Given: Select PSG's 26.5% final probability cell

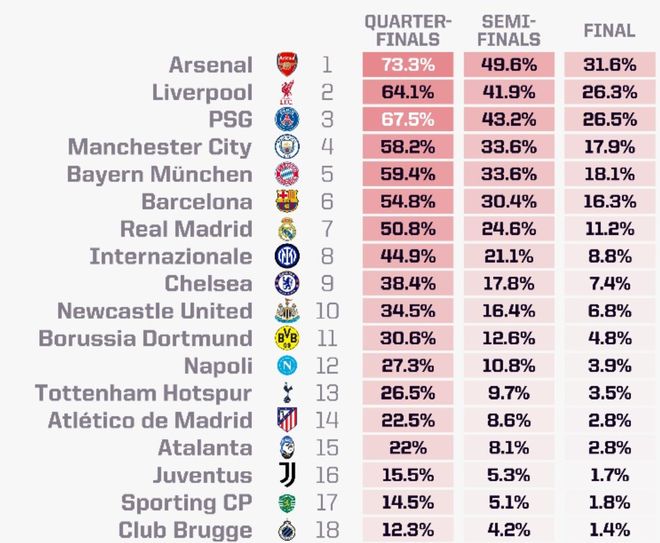Looking at the screenshot, I should coord(609,119).
